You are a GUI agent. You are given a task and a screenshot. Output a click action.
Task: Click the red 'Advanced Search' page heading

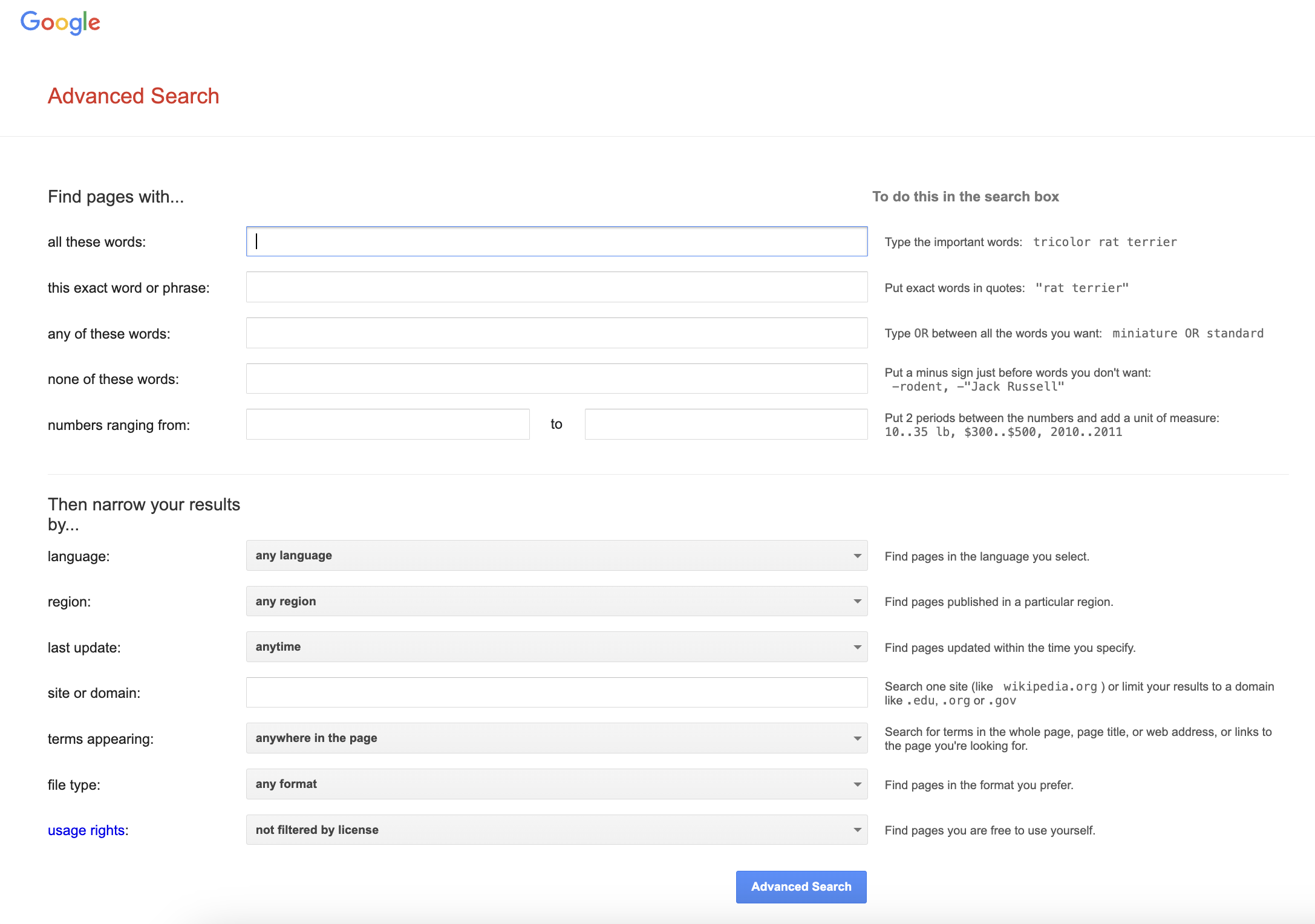coord(134,96)
